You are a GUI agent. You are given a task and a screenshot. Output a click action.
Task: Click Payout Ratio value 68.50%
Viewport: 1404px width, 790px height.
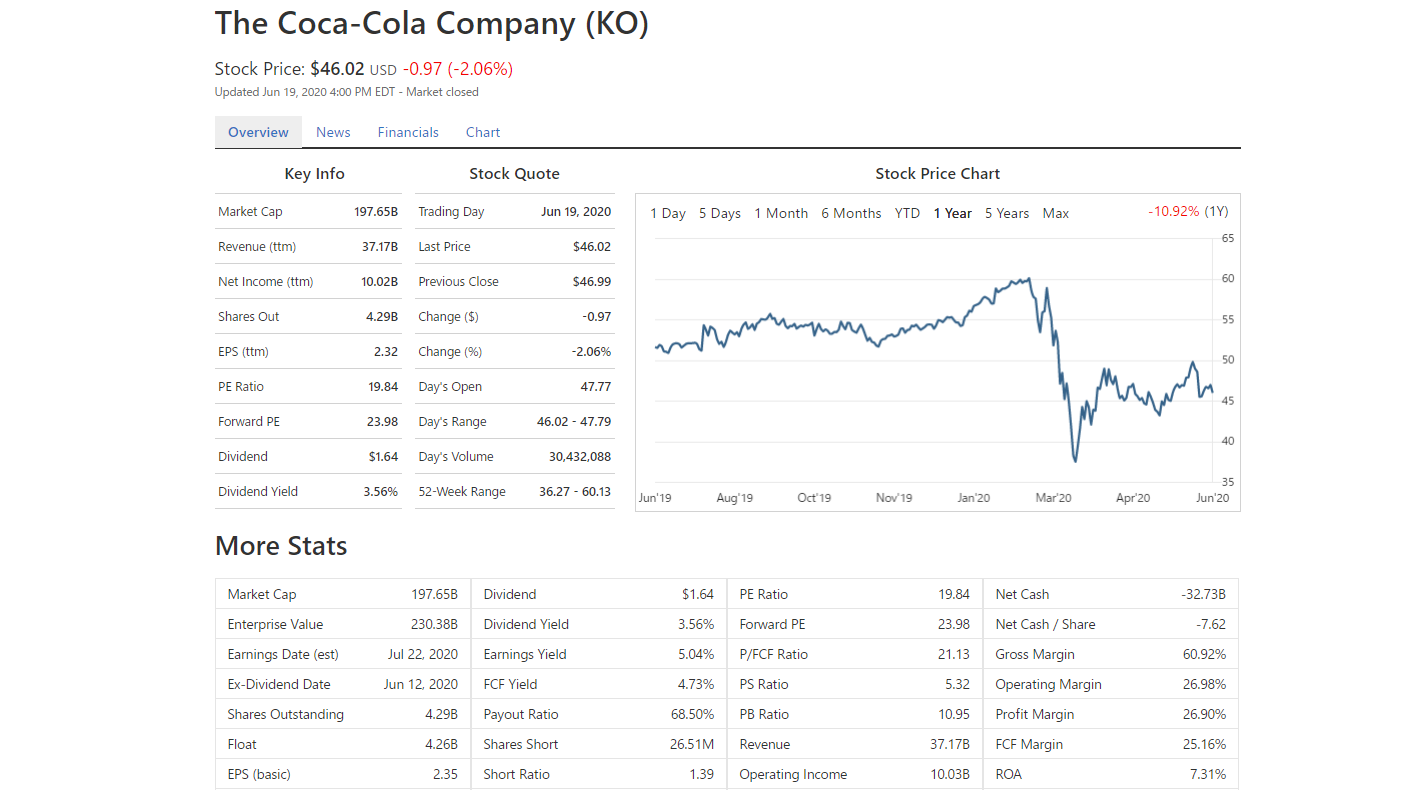(x=692, y=715)
